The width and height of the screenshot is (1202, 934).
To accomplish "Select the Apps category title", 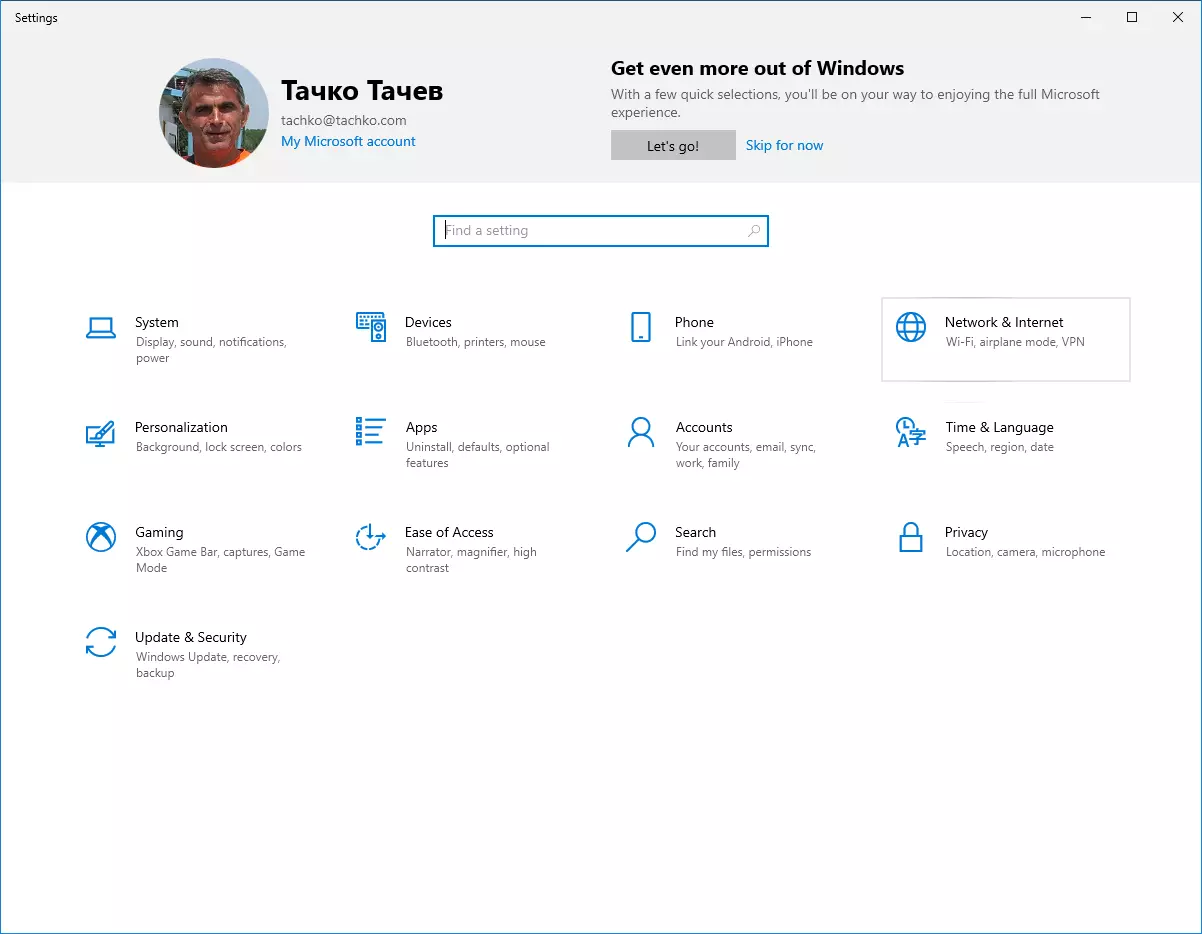I will click(x=421, y=427).
